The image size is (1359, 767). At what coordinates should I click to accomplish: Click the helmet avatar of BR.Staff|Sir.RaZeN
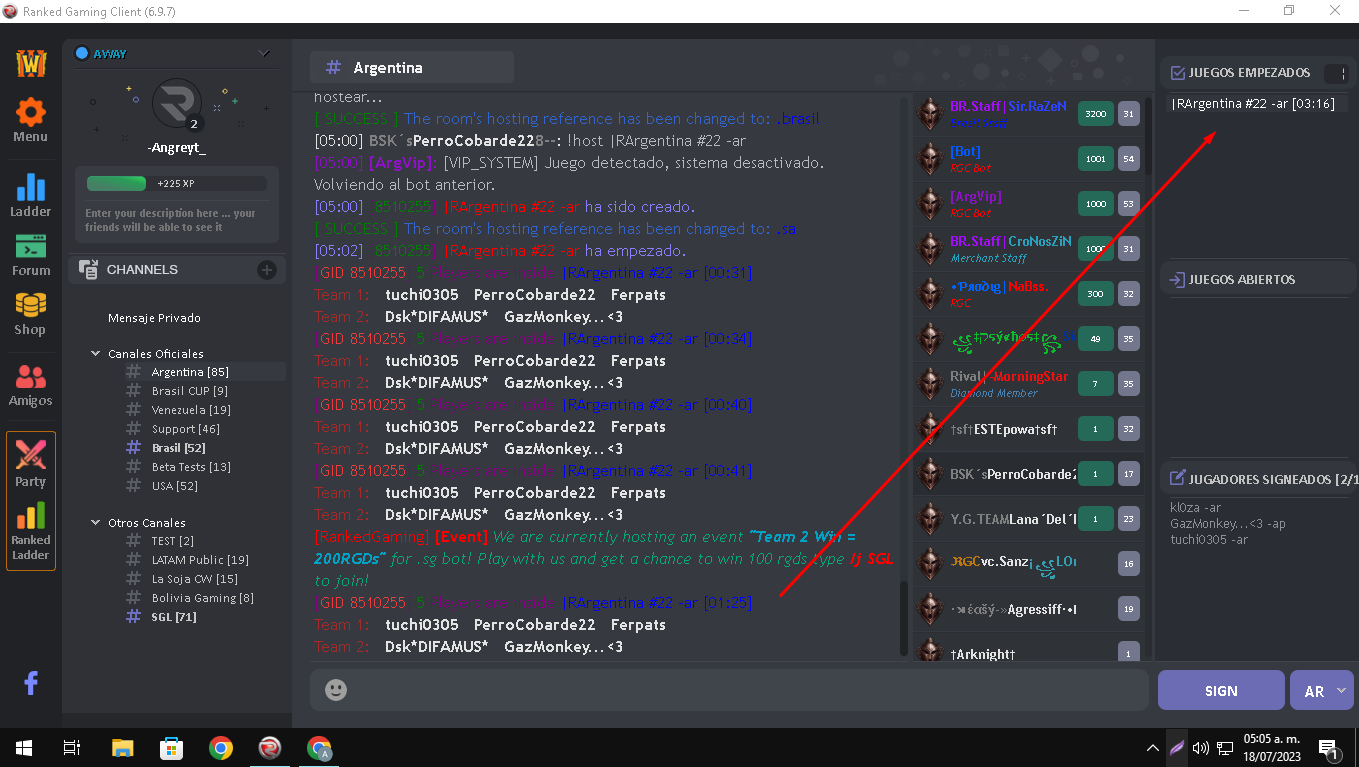click(x=931, y=114)
